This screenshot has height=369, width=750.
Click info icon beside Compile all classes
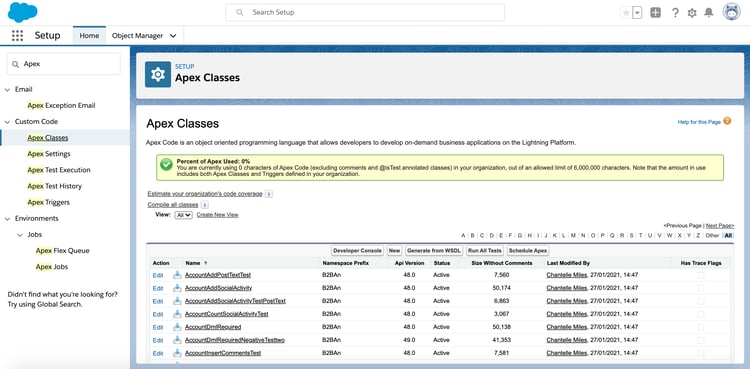[x=205, y=205]
